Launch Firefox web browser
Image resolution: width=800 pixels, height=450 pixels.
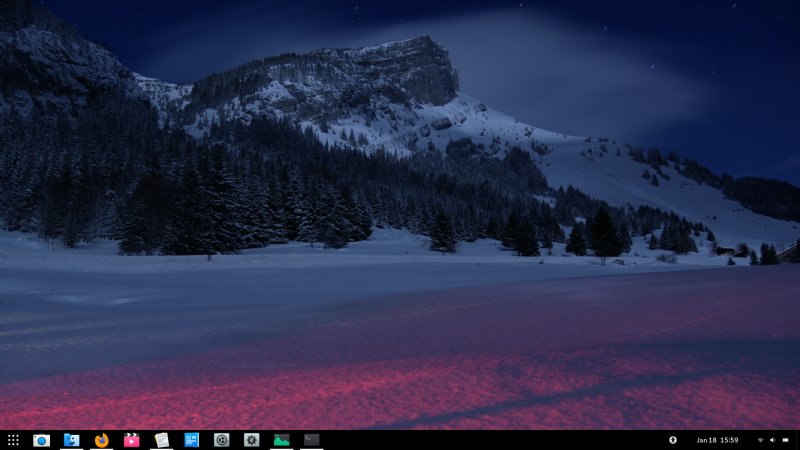(x=101, y=440)
